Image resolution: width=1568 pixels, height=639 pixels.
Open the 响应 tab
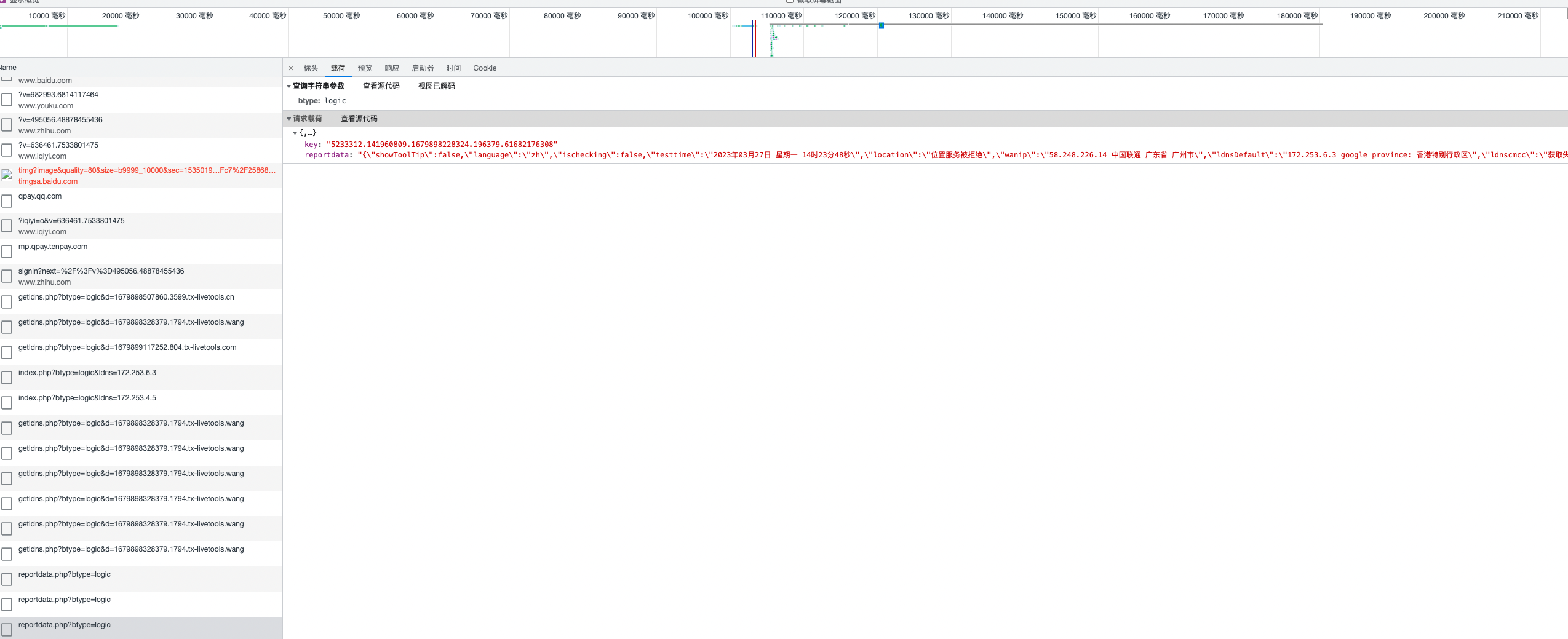(x=392, y=68)
